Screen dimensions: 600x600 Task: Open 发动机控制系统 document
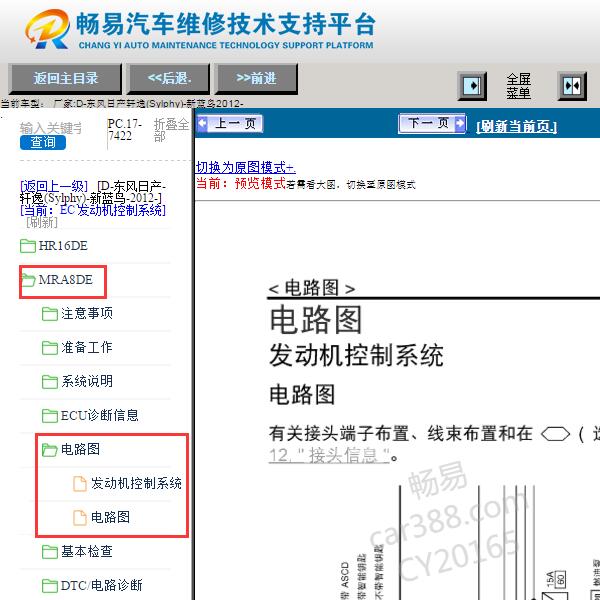click(136, 483)
